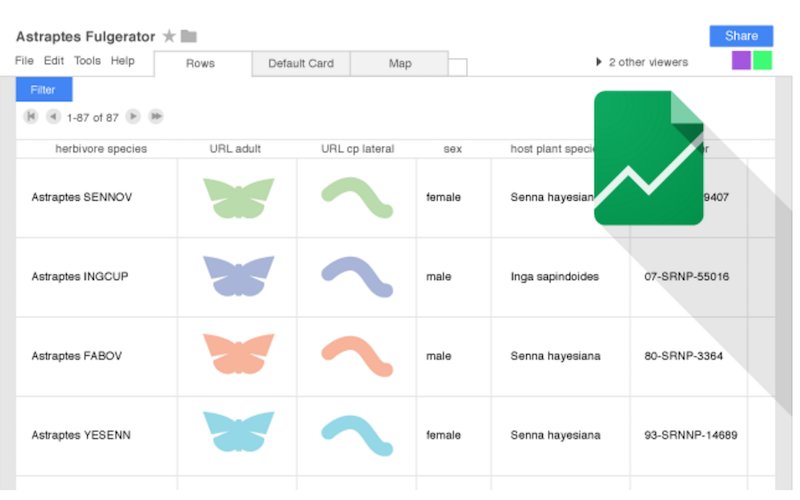Click the green Fusion Tables logo icon
800x500 pixels.
coord(648,158)
